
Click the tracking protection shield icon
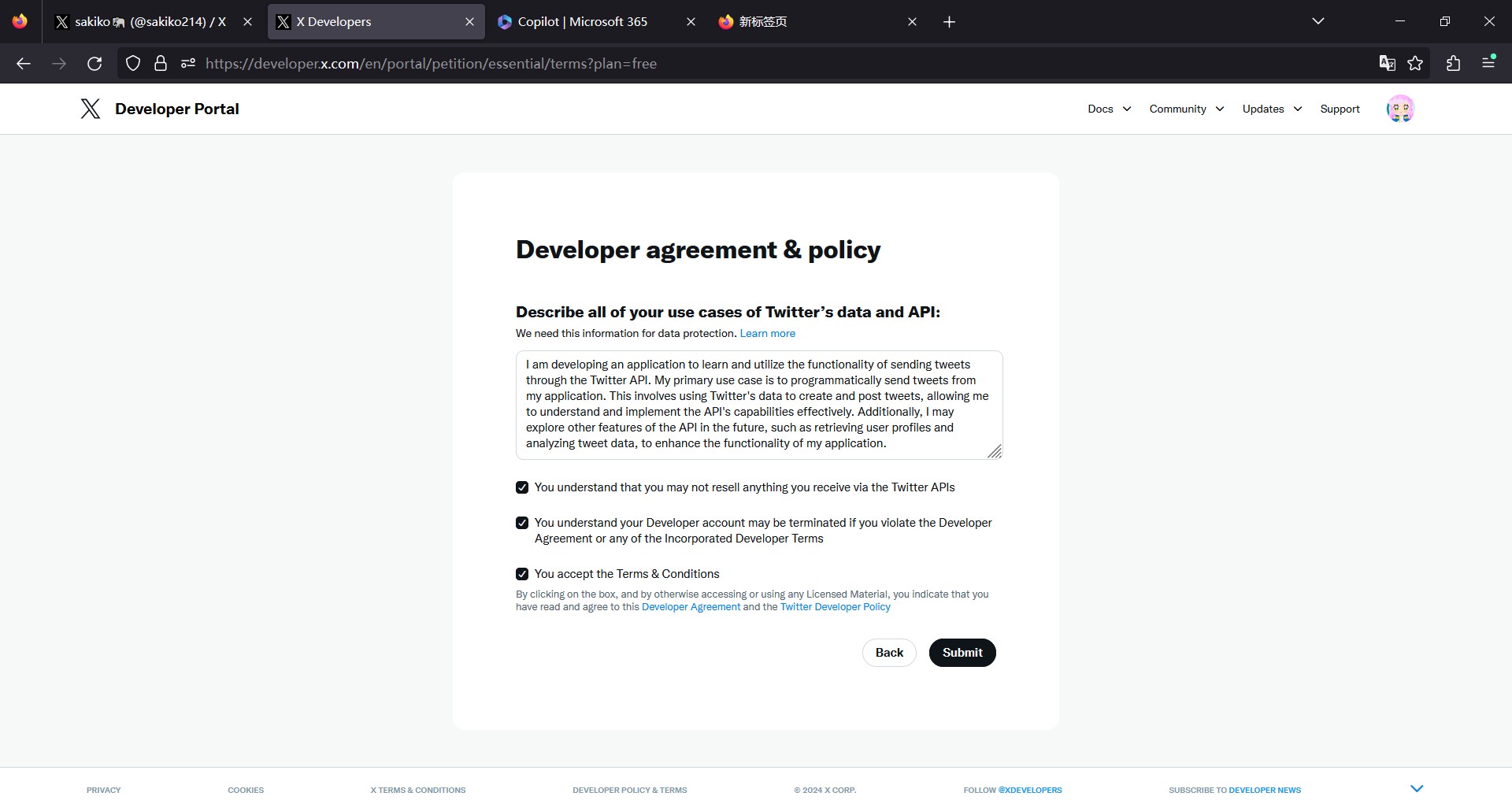click(133, 64)
